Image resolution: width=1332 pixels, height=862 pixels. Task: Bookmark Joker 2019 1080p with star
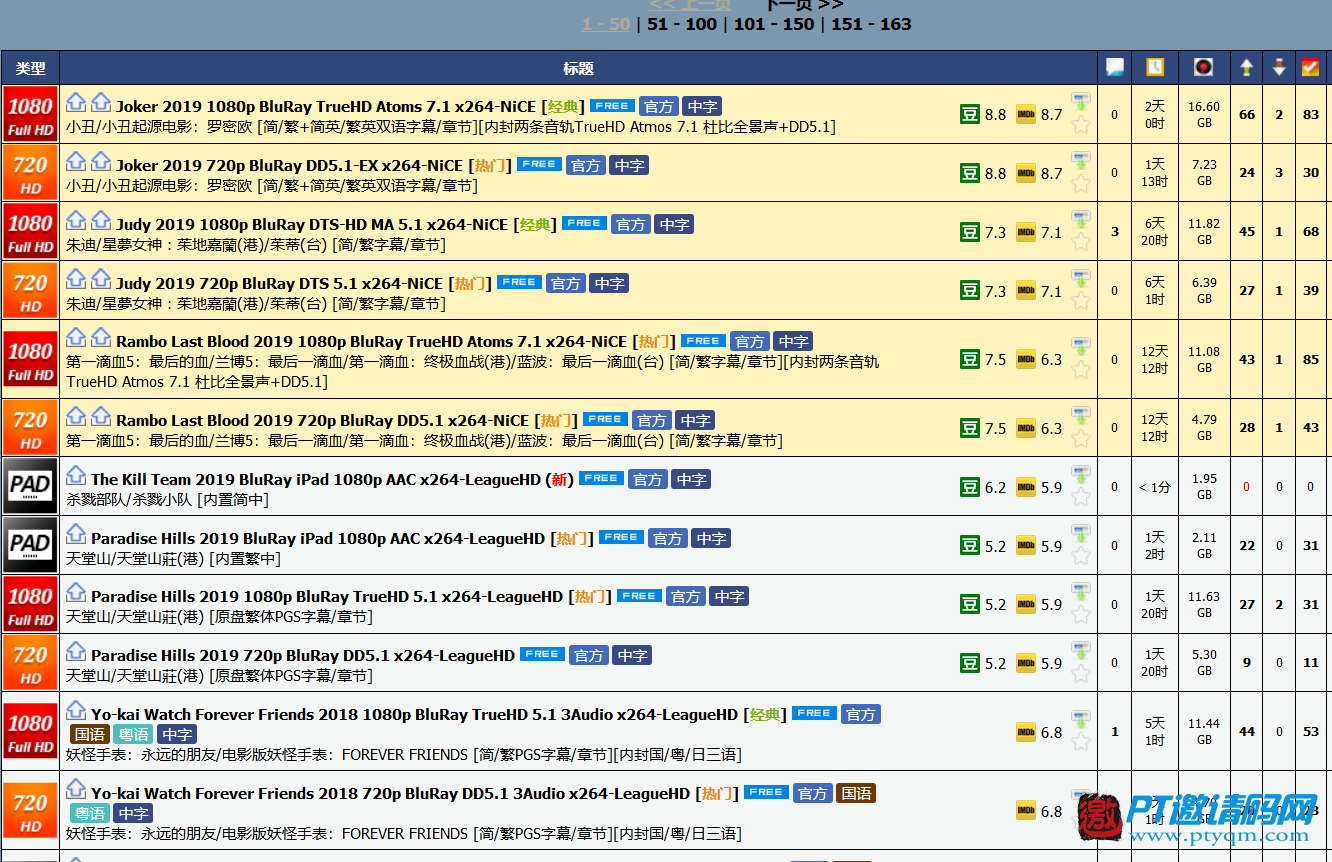(1080, 125)
